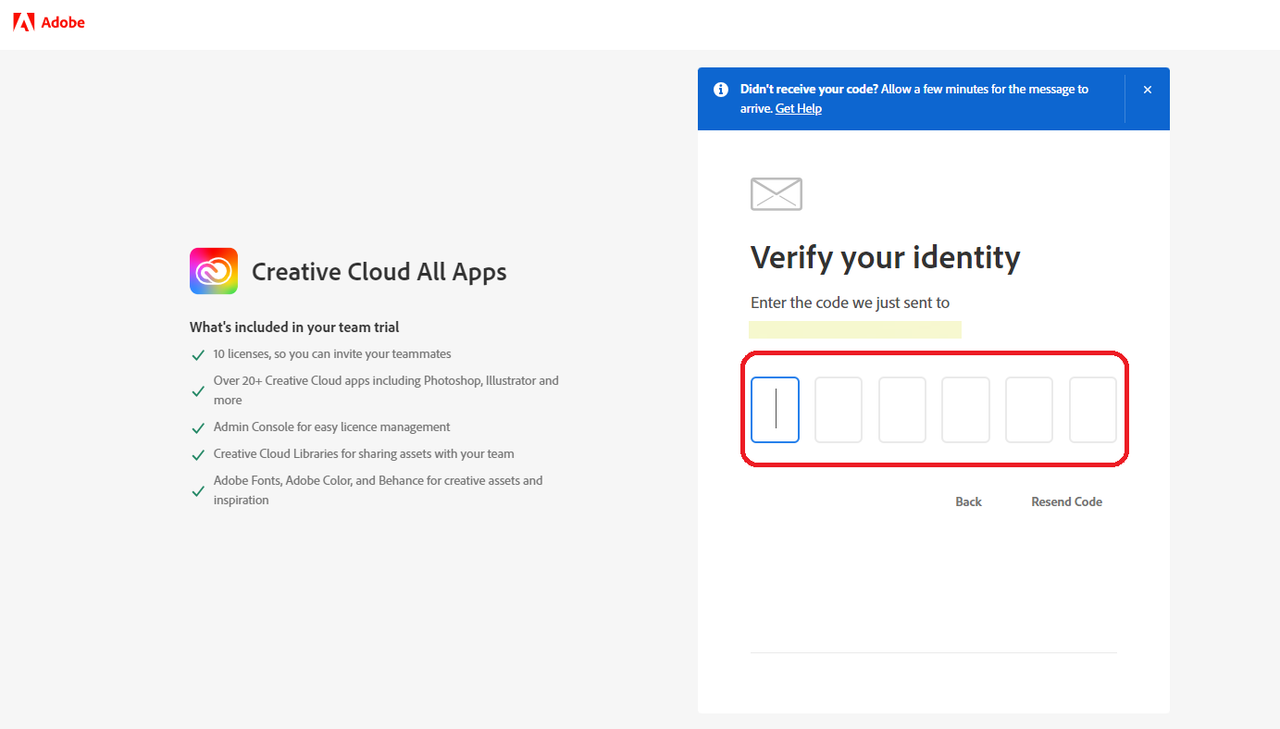The height and width of the screenshot is (729, 1280).
Task: Click Resend Code
Action: pos(1066,502)
